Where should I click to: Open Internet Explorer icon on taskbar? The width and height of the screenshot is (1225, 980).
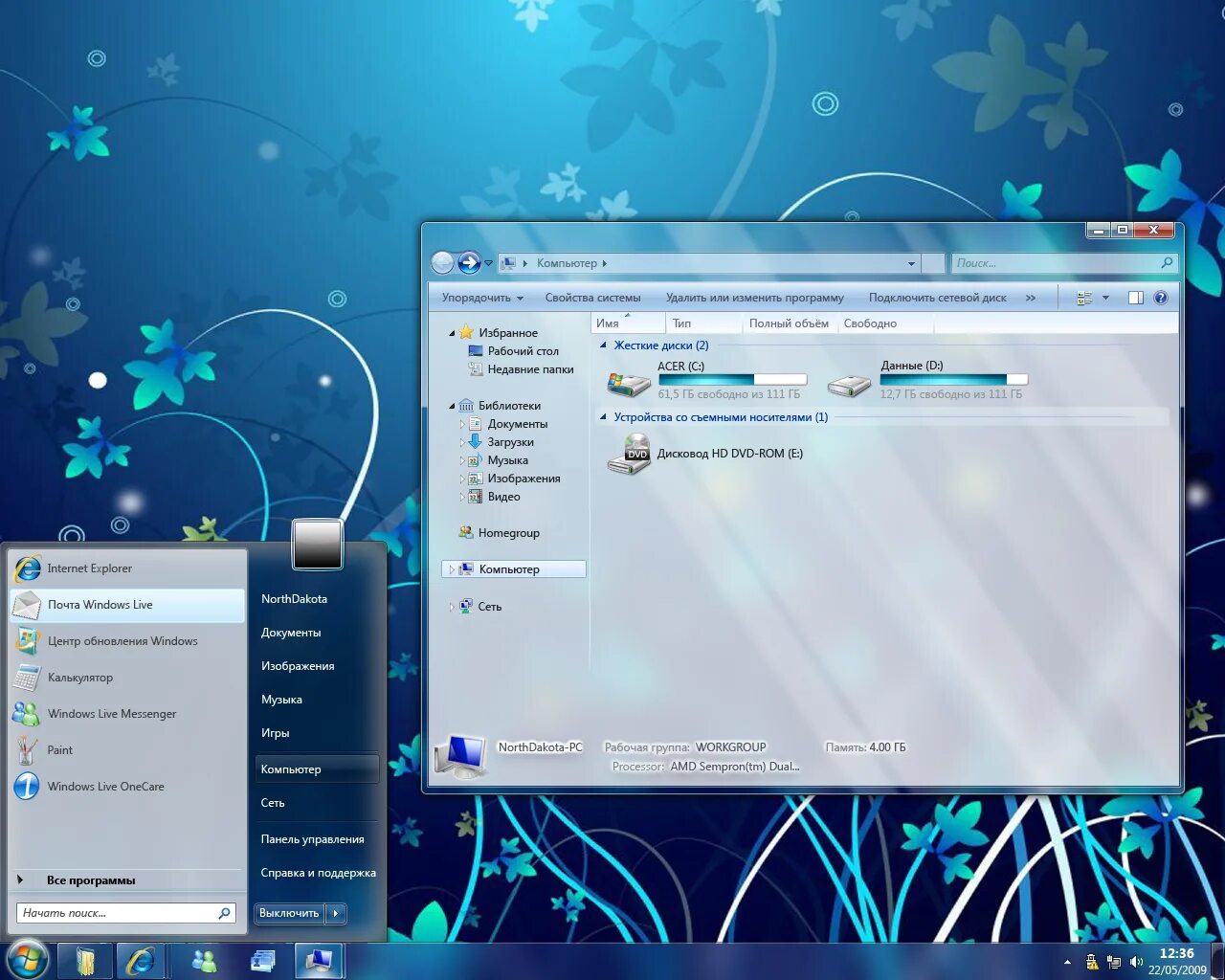click(141, 961)
